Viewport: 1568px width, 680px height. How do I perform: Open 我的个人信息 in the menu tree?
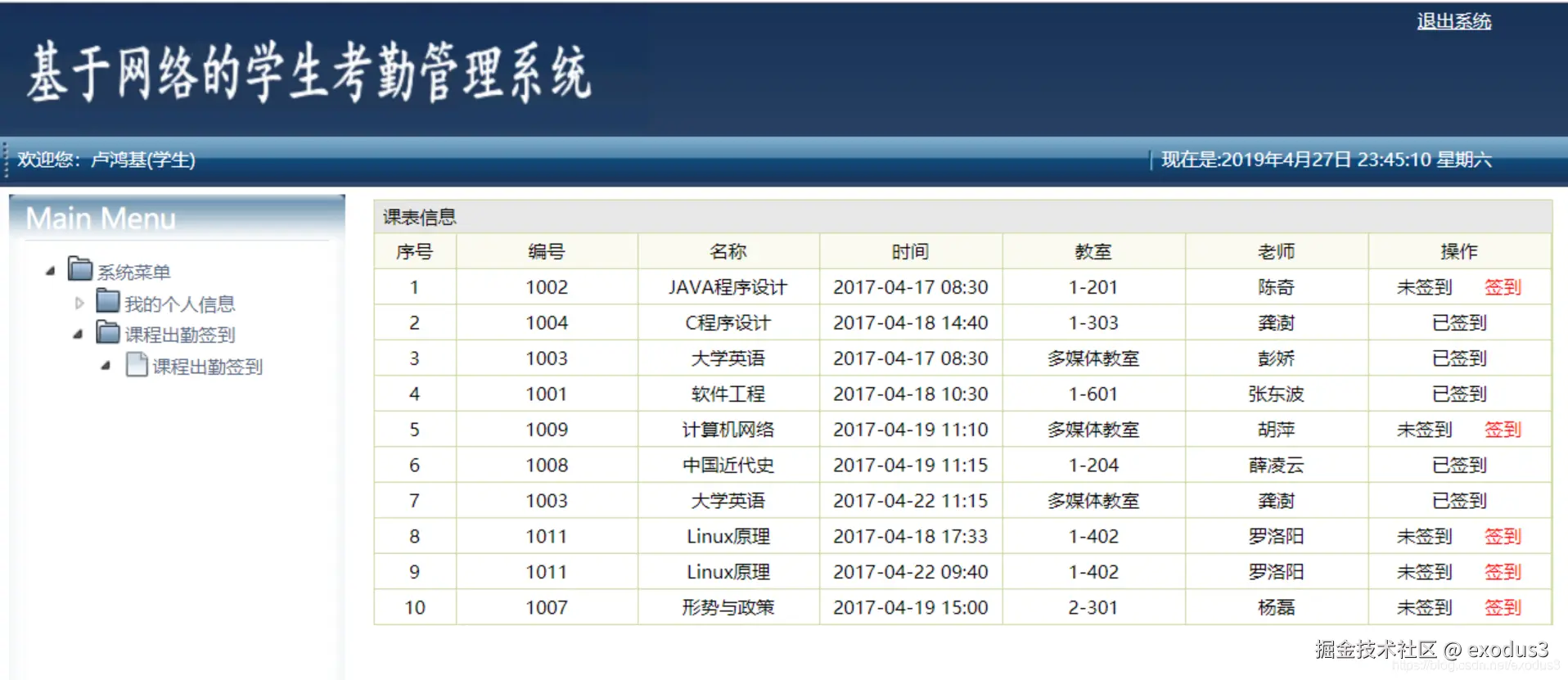click(180, 304)
